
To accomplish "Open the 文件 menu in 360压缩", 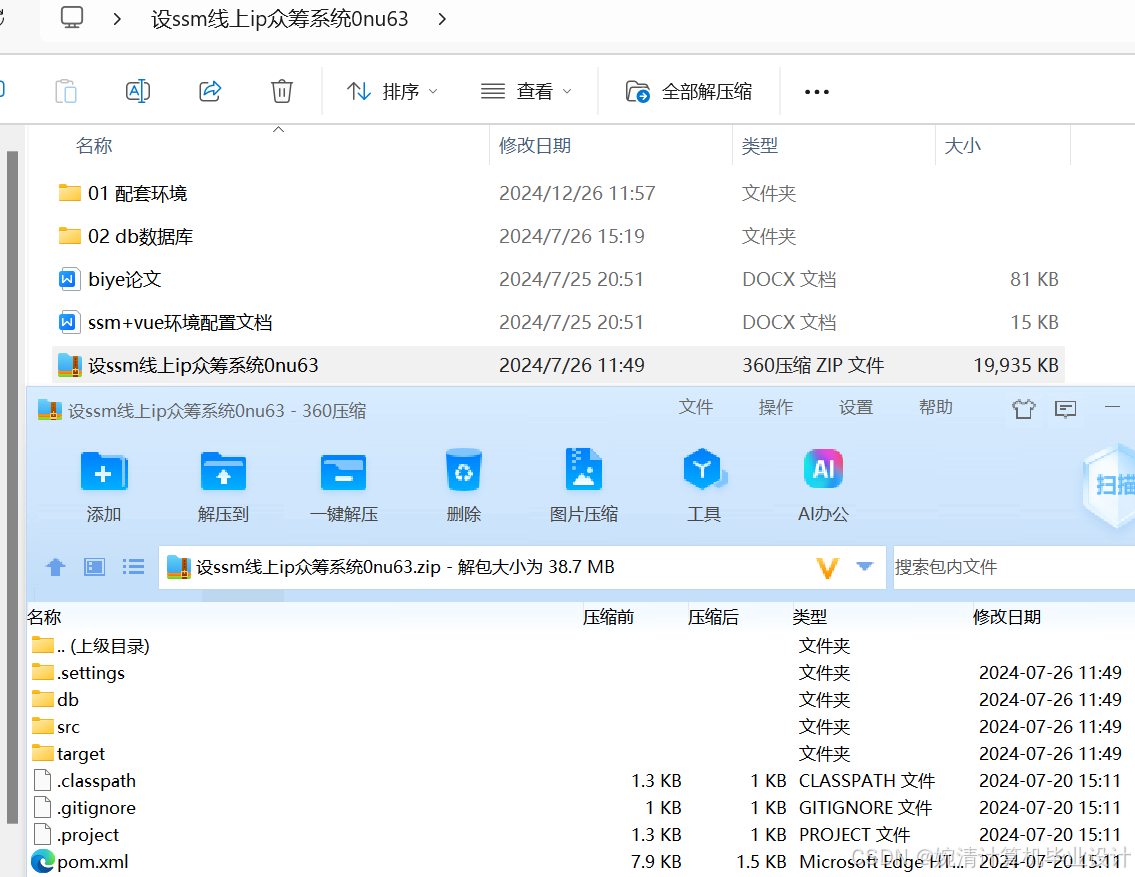I will (x=696, y=407).
